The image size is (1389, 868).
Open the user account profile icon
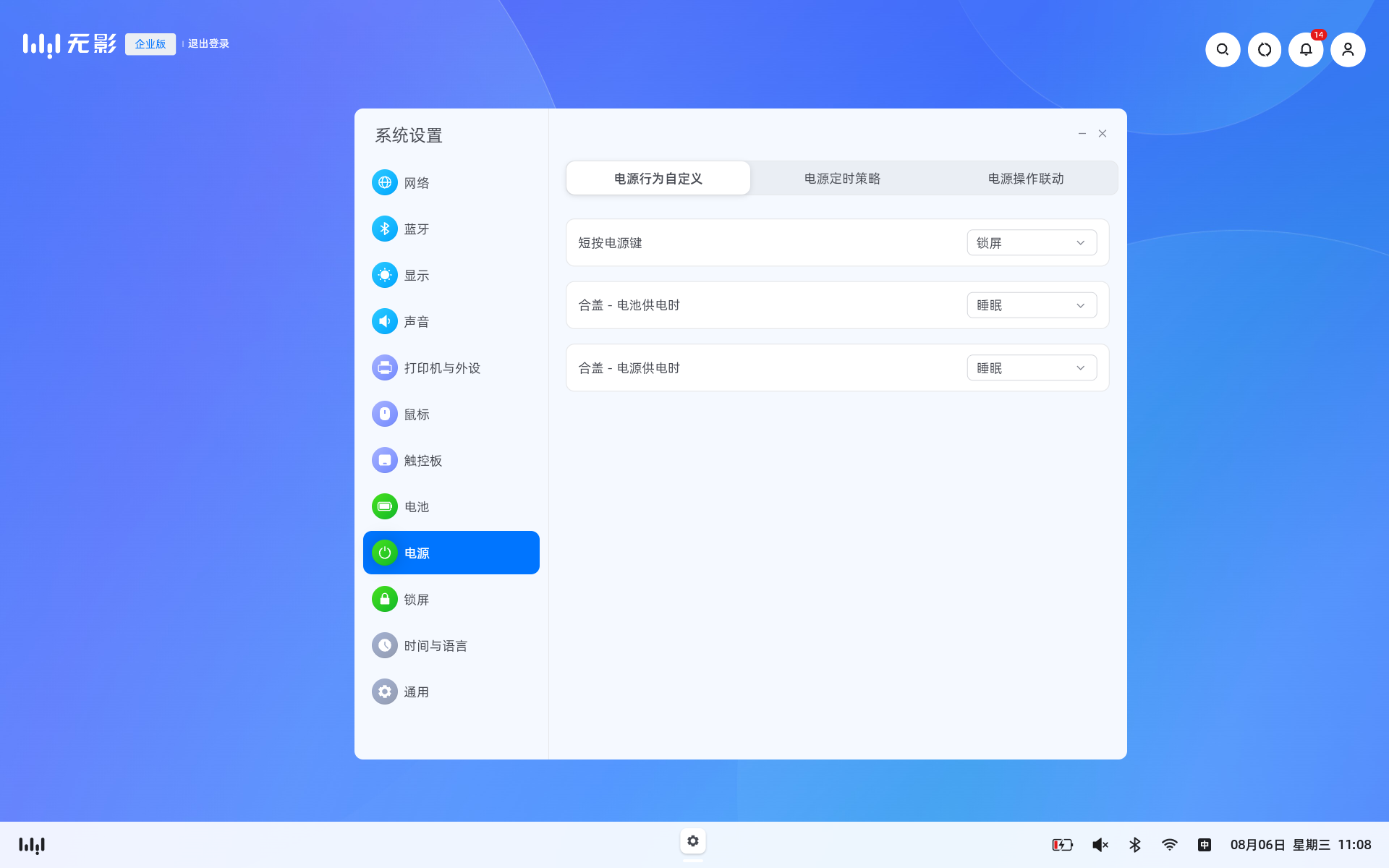[x=1348, y=49]
